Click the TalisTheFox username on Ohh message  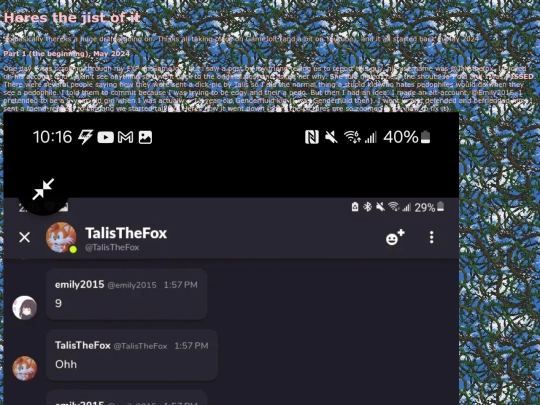(83, 345)
